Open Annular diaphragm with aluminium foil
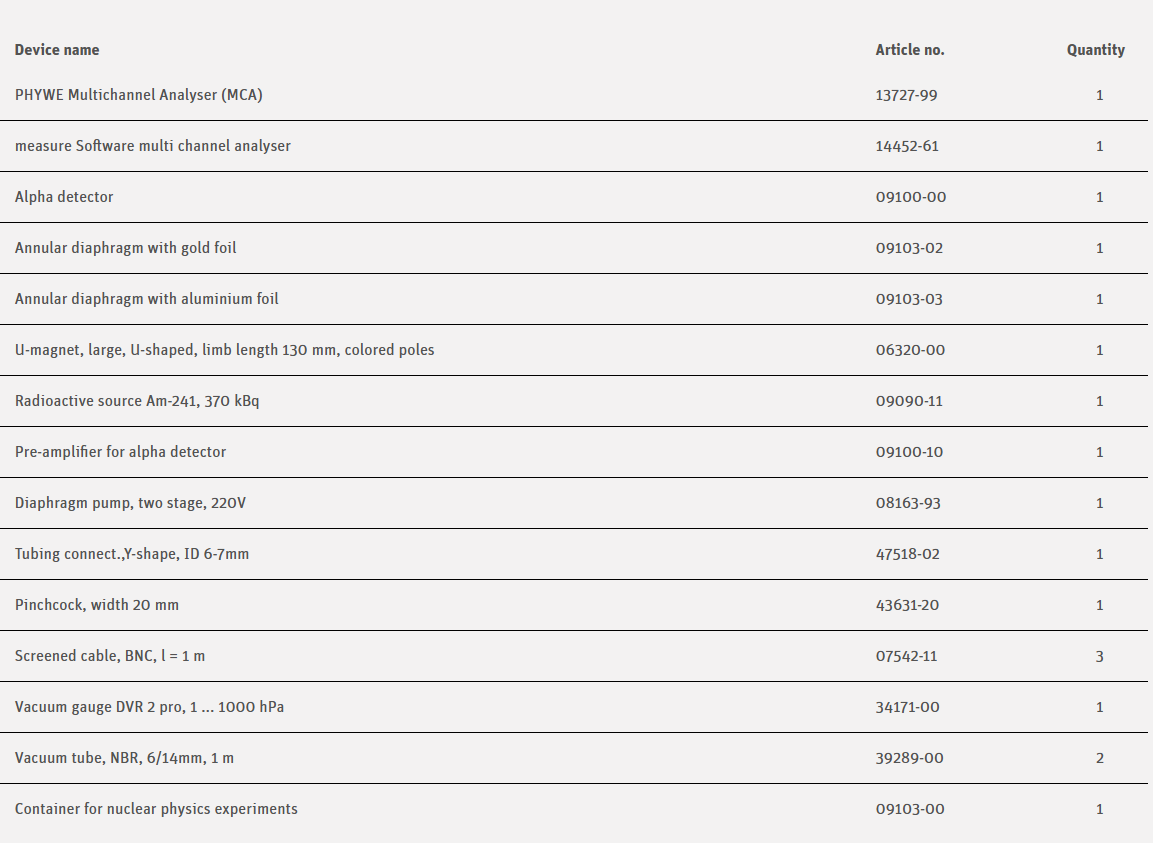The width and height of the screenshot is (1153, 843). coord(146,299)
